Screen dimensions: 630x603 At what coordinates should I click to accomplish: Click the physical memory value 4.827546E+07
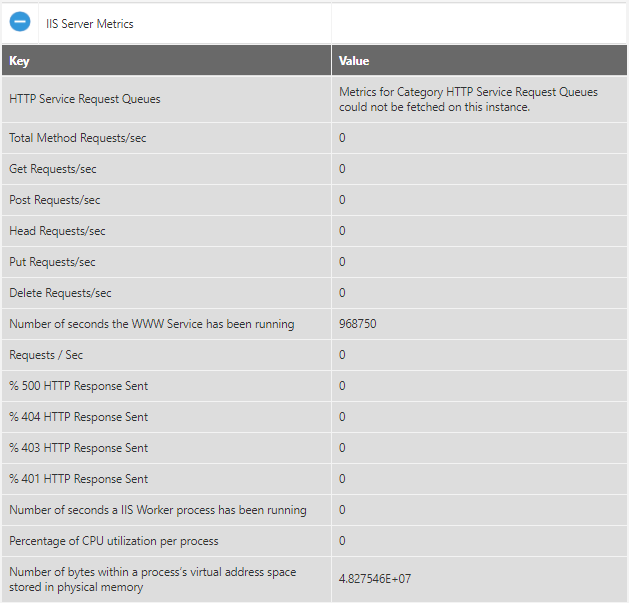coord(376,579)
